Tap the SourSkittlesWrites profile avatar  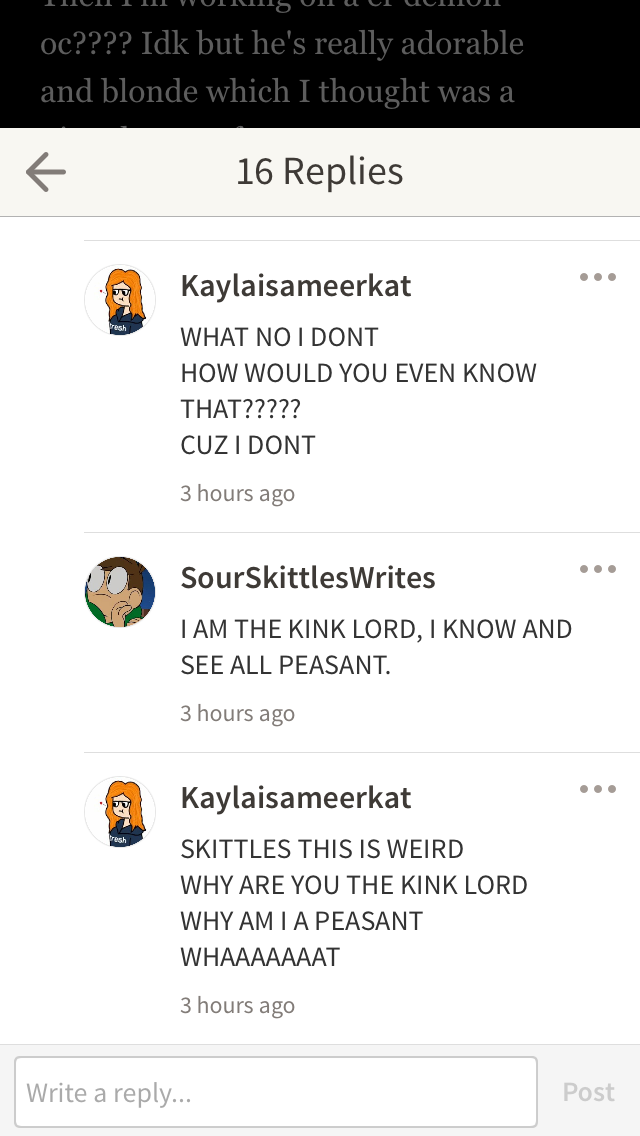point(120,592)
